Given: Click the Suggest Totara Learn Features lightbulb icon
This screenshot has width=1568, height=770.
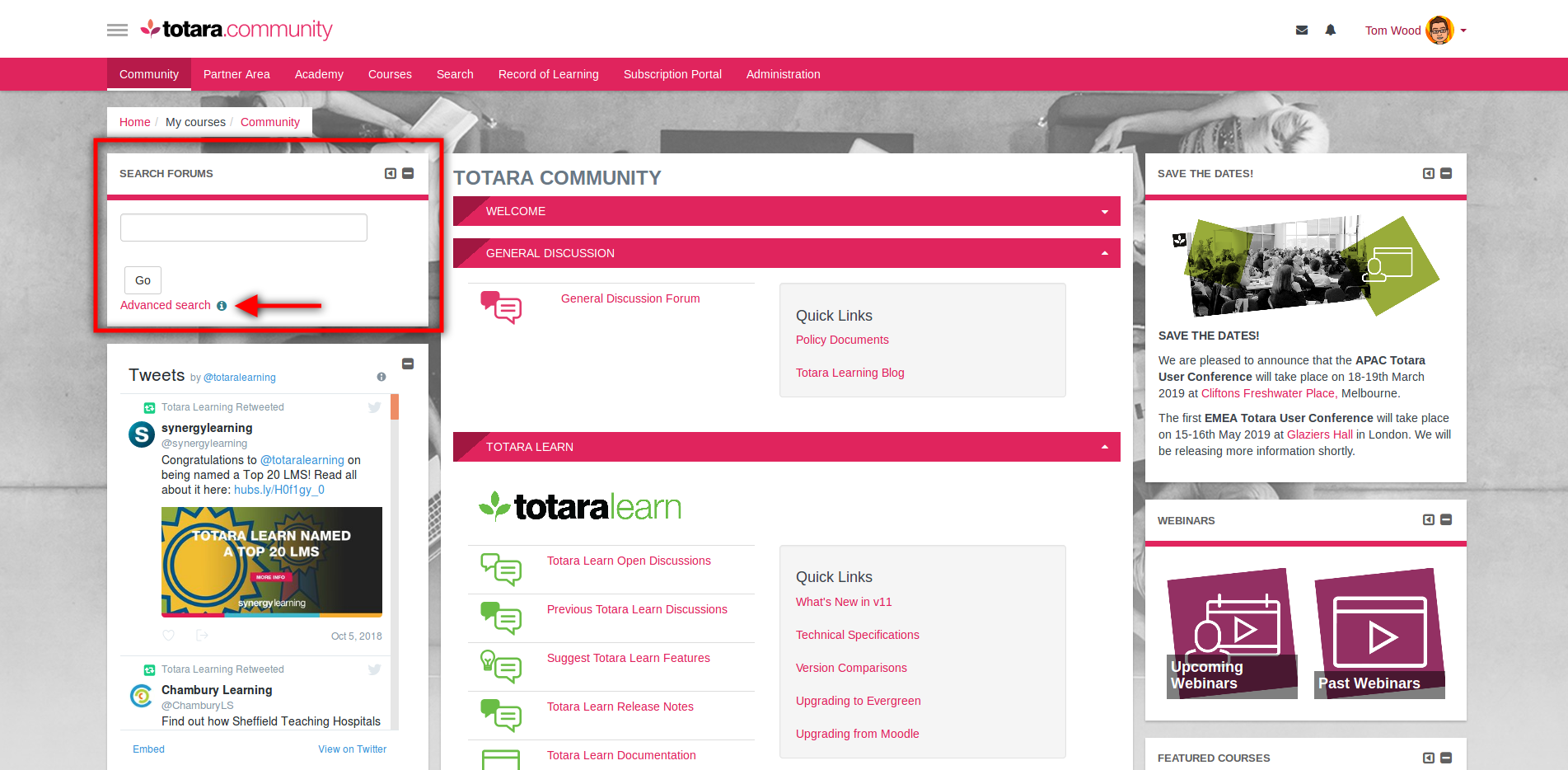Looking at the screenshot, I should [x=501, y=667].
